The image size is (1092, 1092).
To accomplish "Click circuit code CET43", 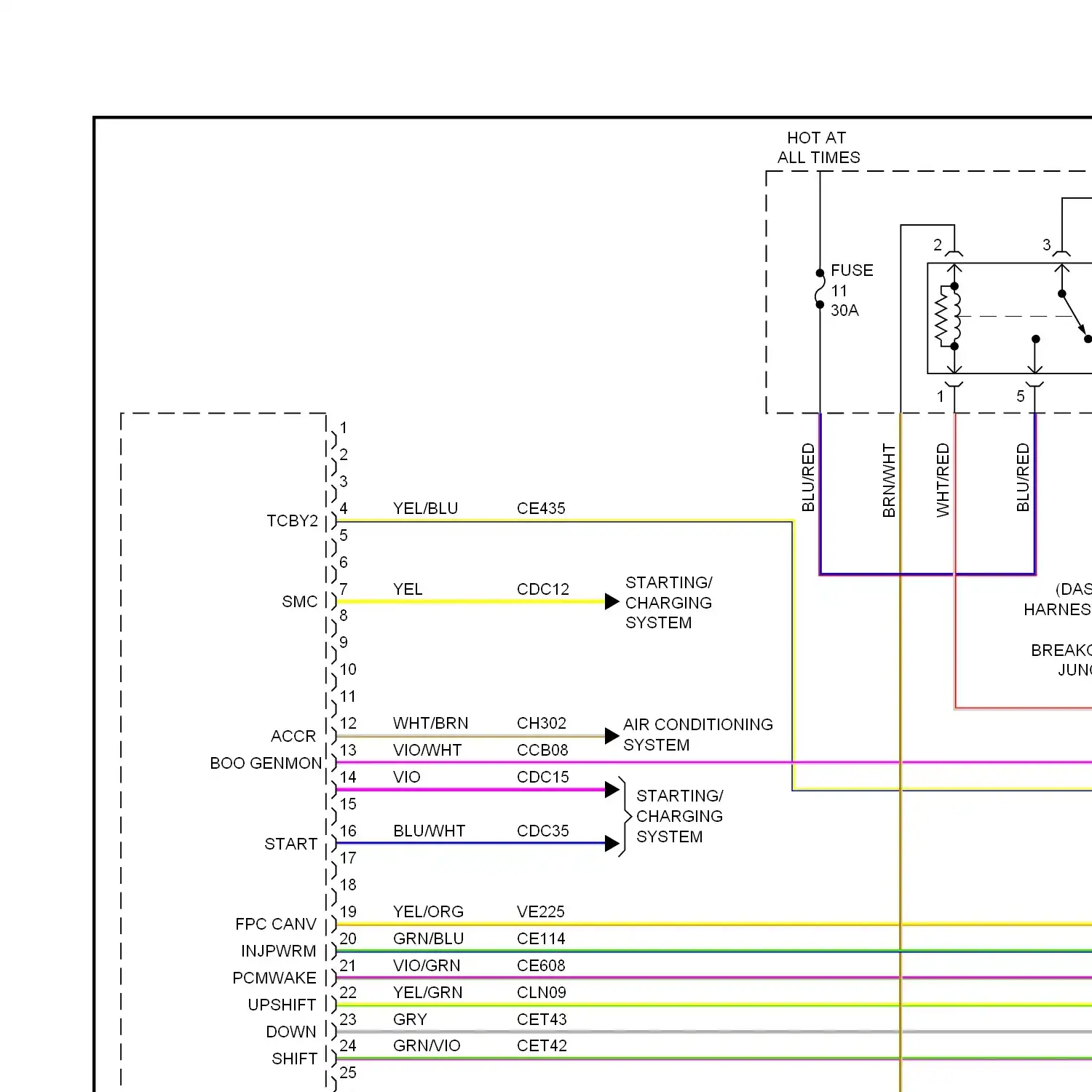I will 542,1020.
